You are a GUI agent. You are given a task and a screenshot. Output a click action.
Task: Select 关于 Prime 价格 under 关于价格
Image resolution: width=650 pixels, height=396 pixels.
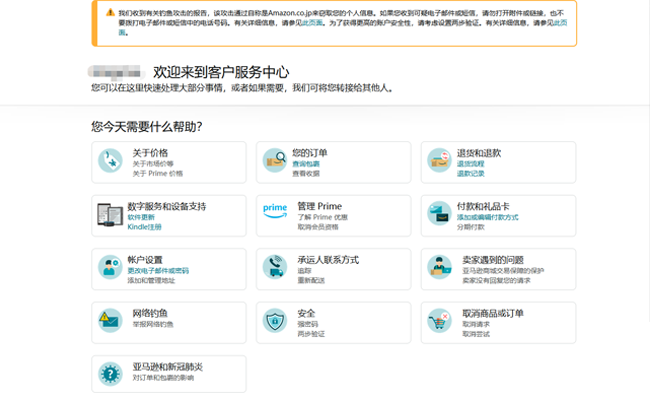pos(158,174)
